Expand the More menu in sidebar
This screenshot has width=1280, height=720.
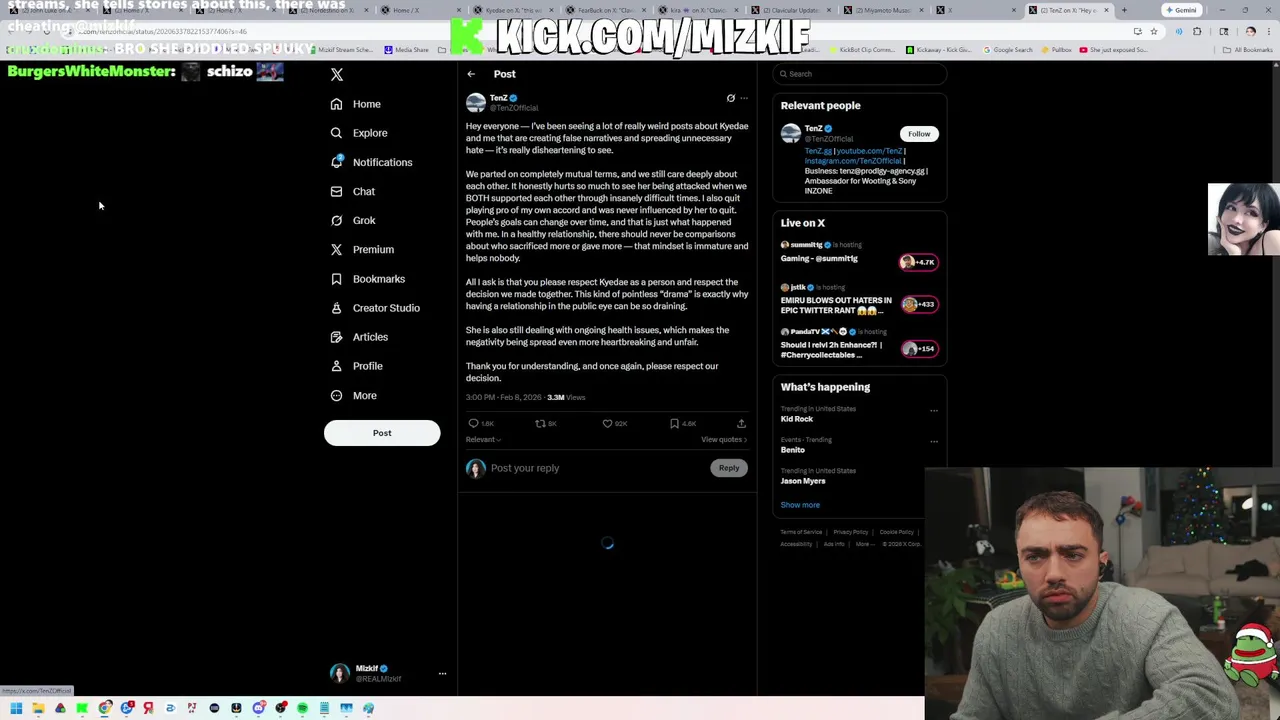point(354,395)
